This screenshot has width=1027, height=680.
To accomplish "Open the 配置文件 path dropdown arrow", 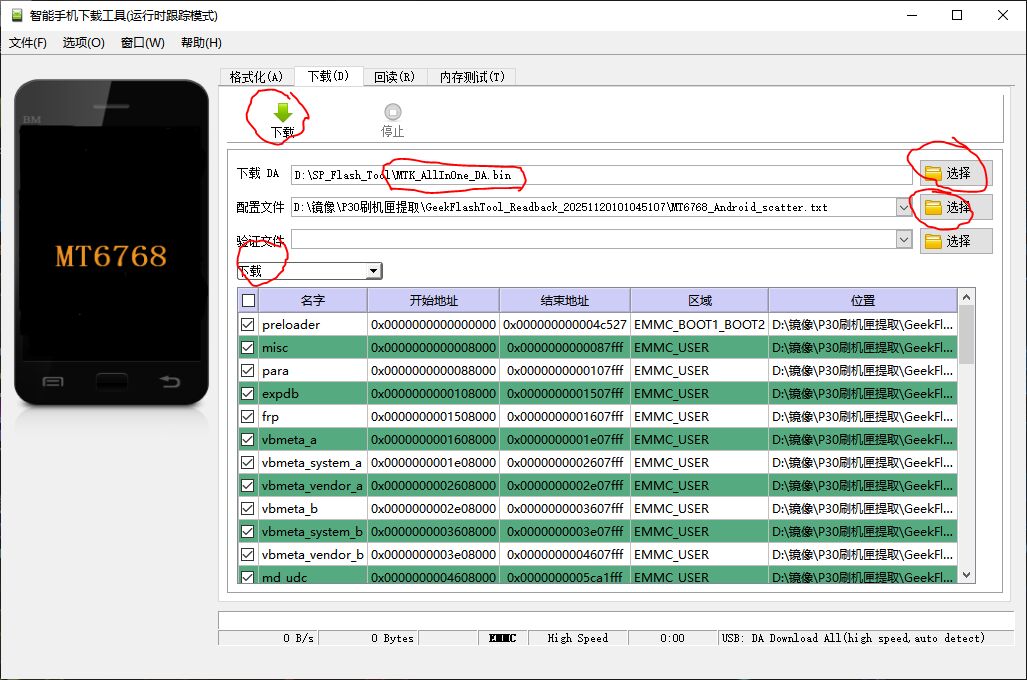I will tap(905, 207).
